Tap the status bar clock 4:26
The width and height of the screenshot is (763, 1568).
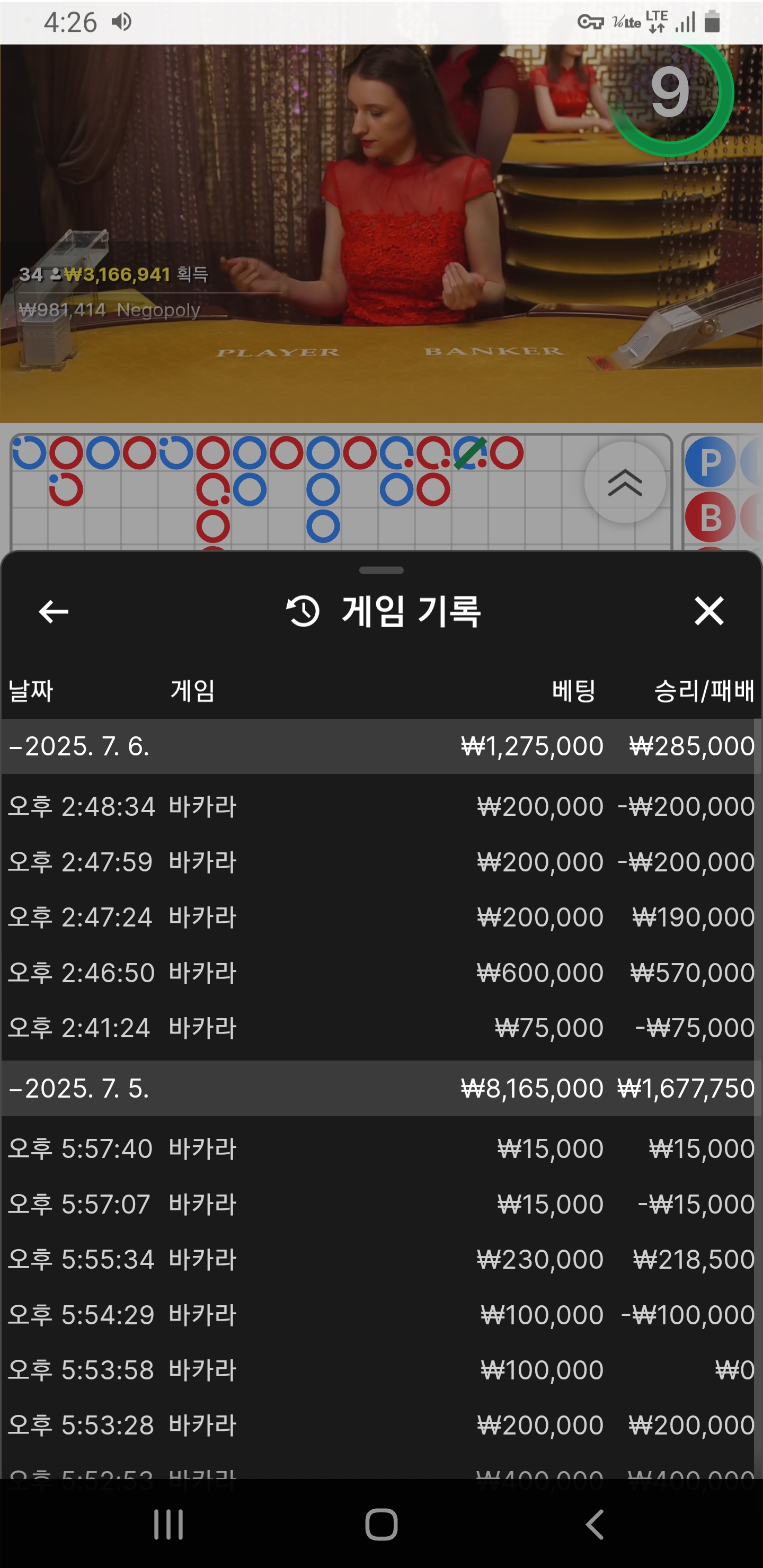[70, 23]
